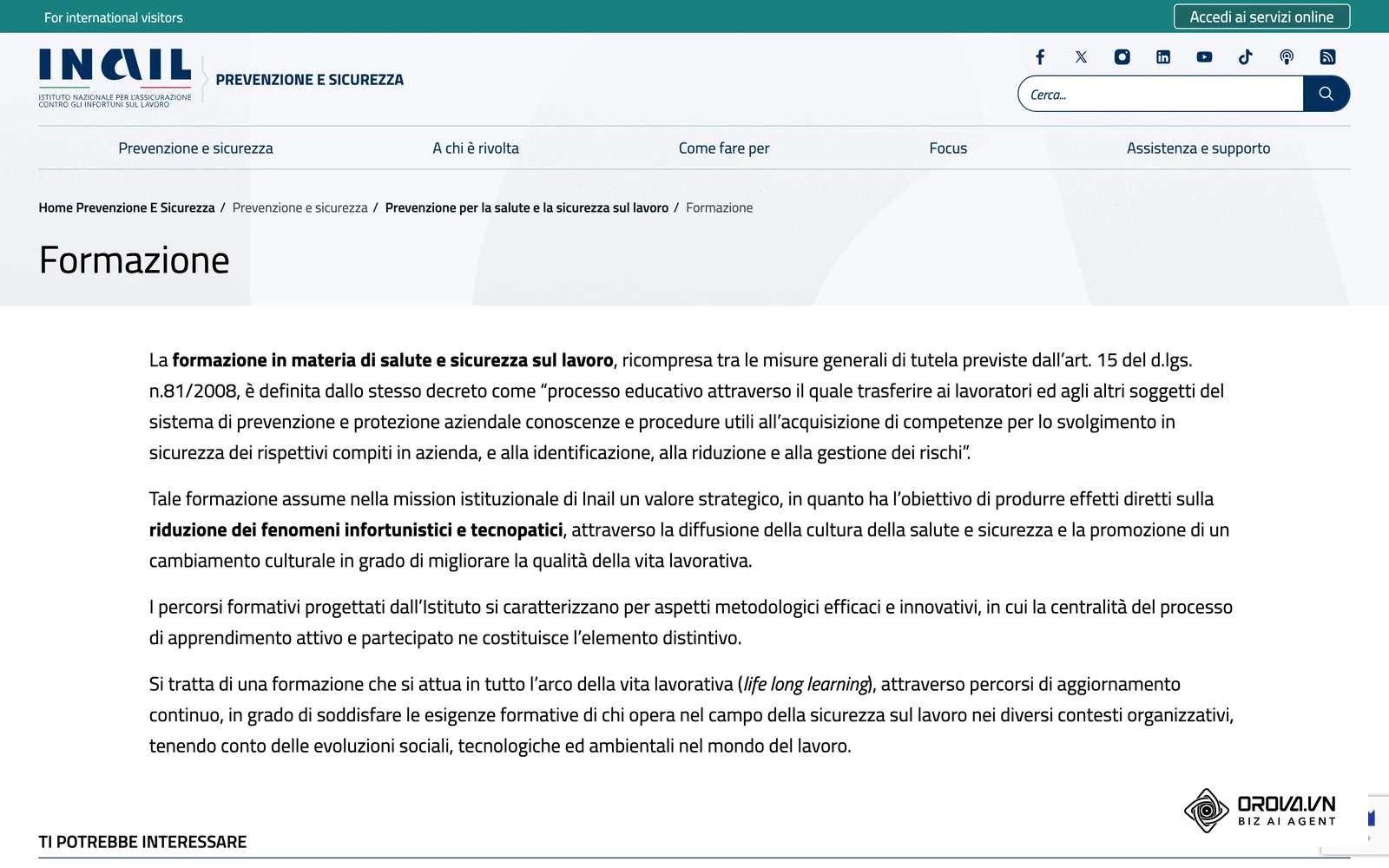The image size is (1389, 868).
Task: Open Assistenza e supporto menu
Action: coord(1198,148)
